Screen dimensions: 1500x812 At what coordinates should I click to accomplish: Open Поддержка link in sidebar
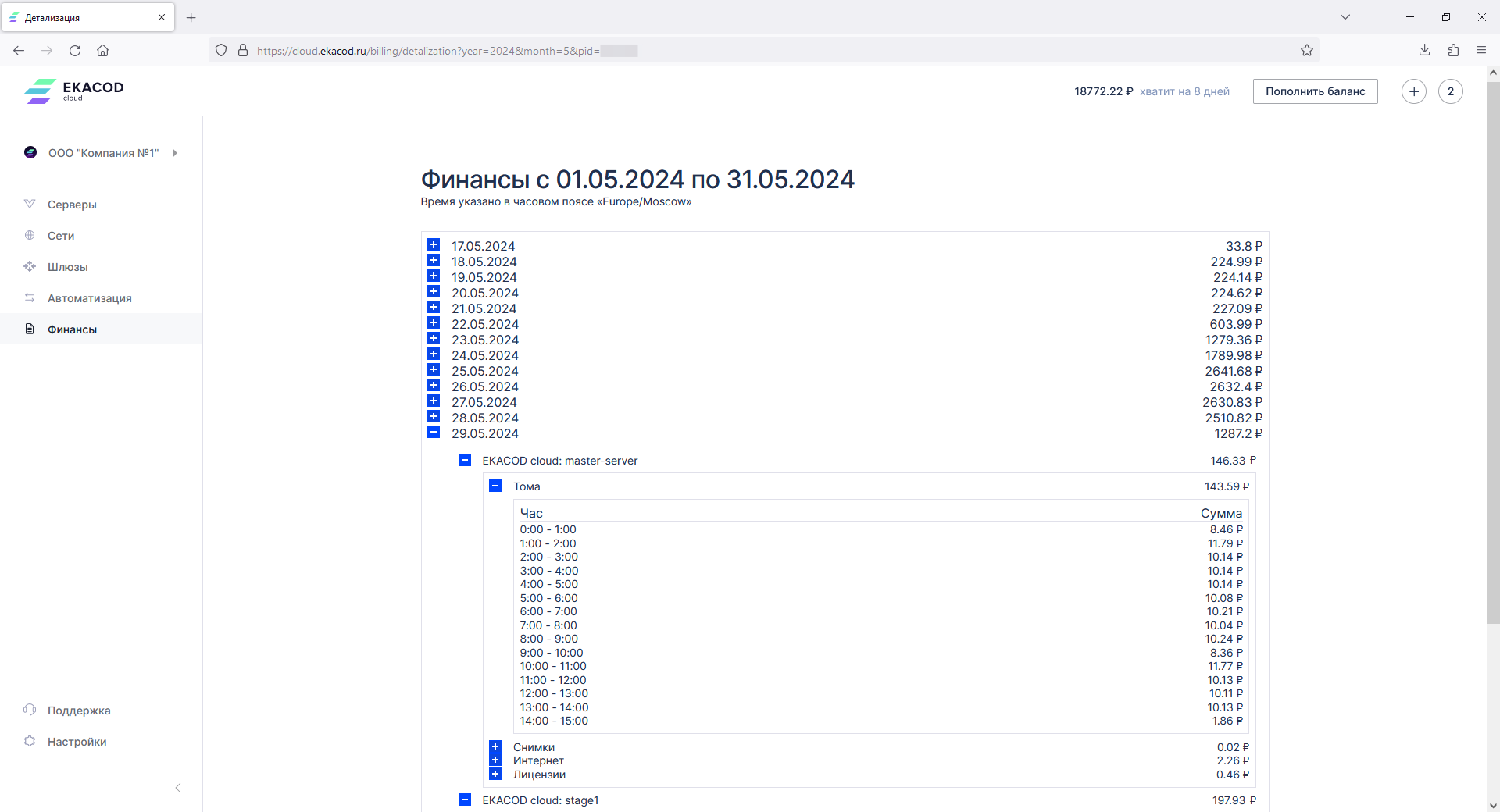(x=79, y=710)
